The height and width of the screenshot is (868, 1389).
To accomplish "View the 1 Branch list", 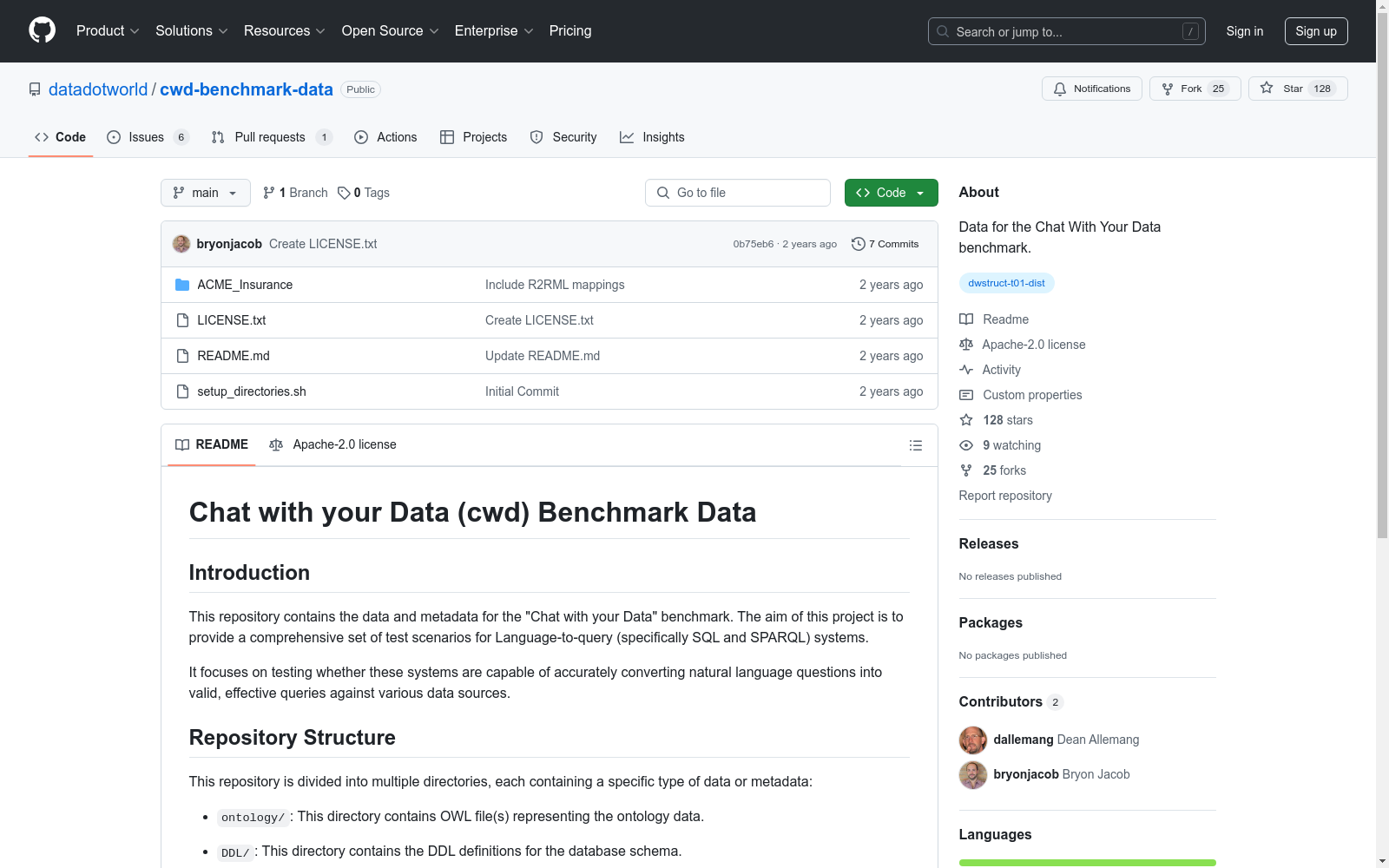I will 295,193.
